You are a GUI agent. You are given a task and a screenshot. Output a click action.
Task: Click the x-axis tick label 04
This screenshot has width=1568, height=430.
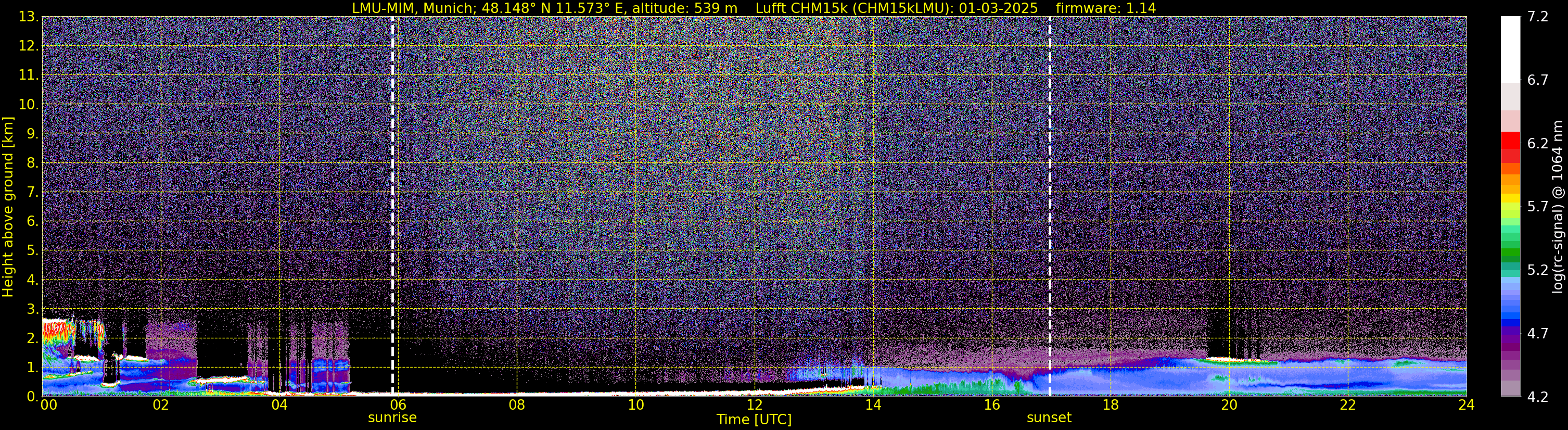[x=279, y=405]
